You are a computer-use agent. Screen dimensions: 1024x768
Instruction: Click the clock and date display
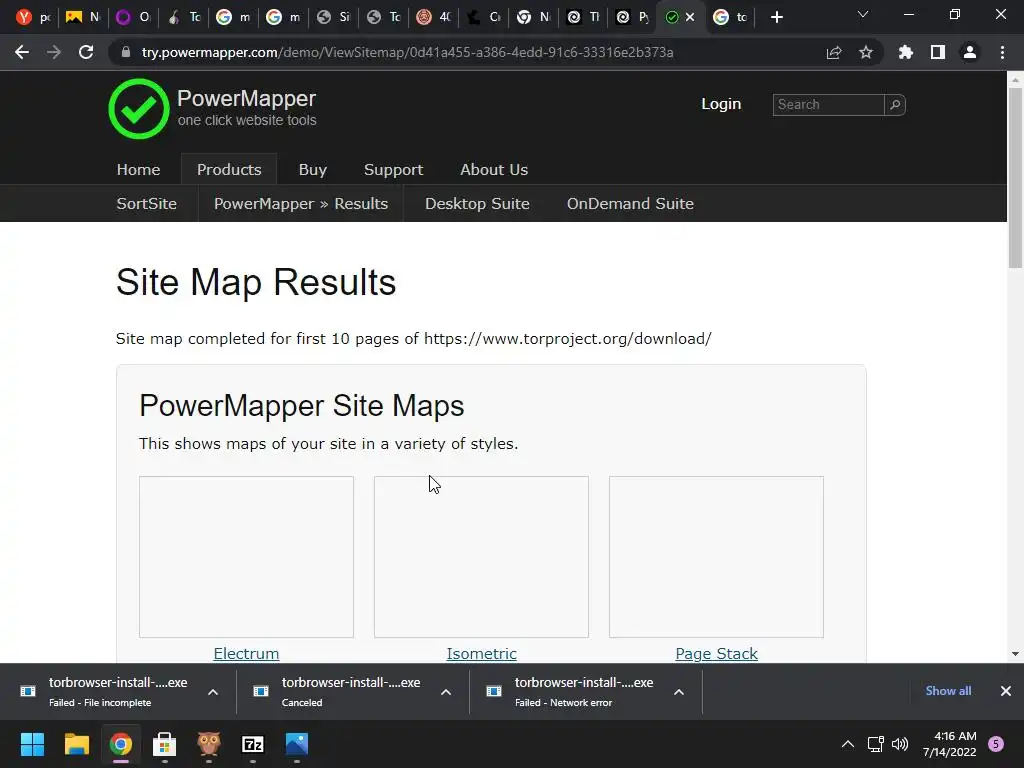tap(950, 744)
